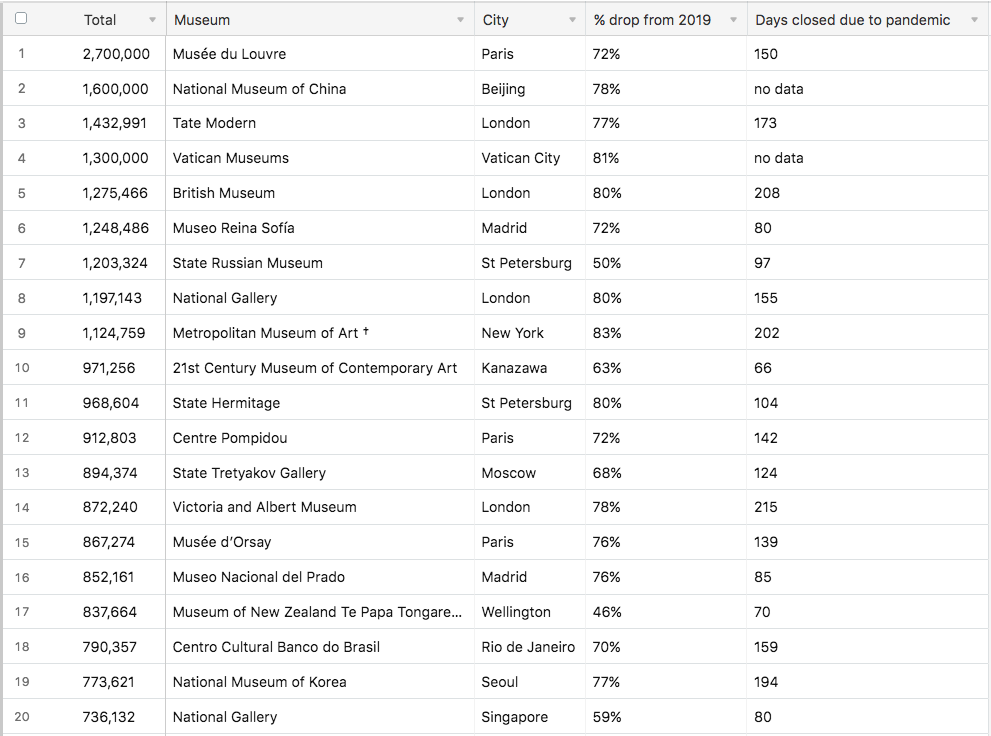Open the Museum column dropdown arrow
Screen dimensions: 991x736
tap(460, 20)
